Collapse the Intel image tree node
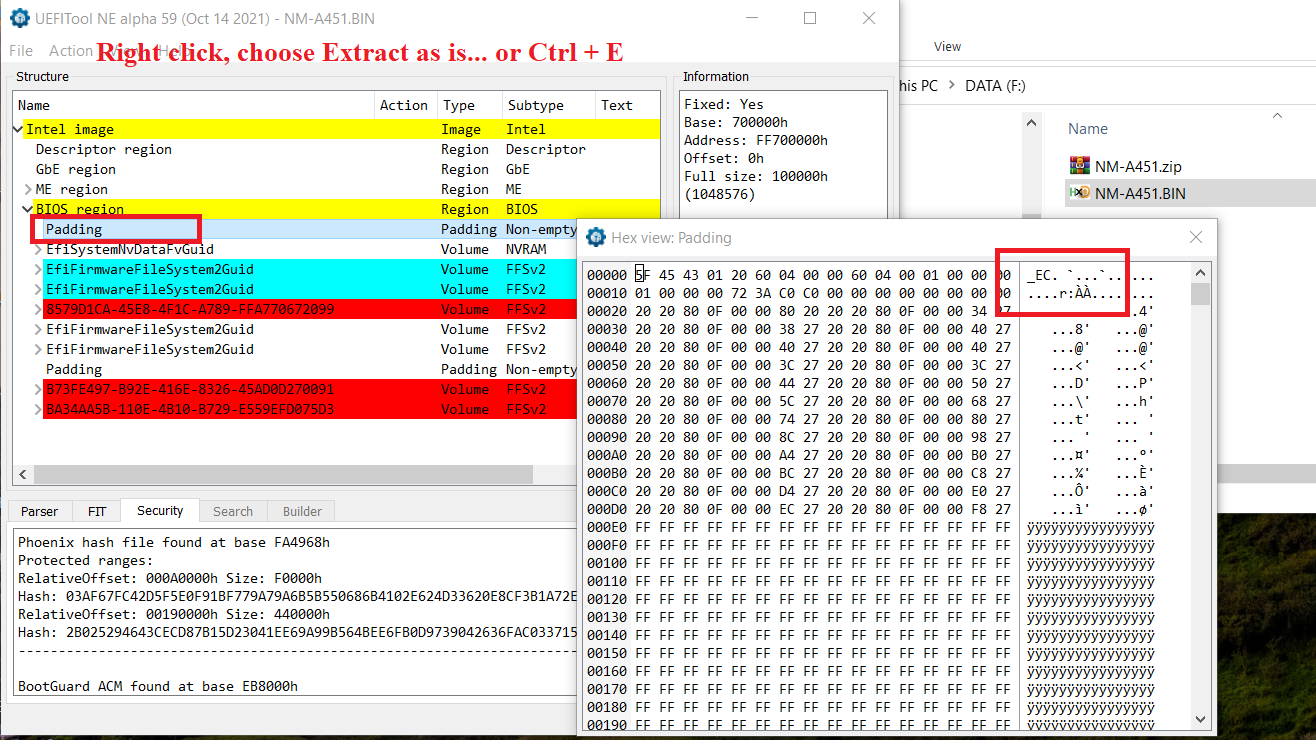 (x=18, y=129)
